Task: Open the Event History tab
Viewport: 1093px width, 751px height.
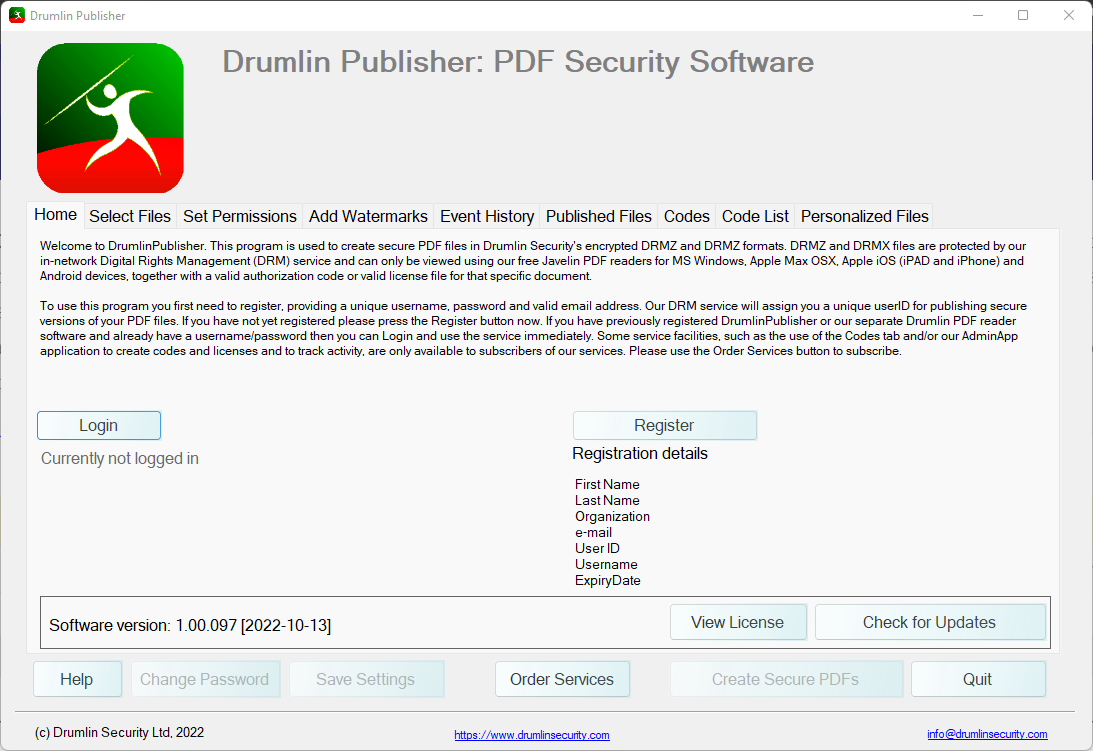Action: (487, 216)
